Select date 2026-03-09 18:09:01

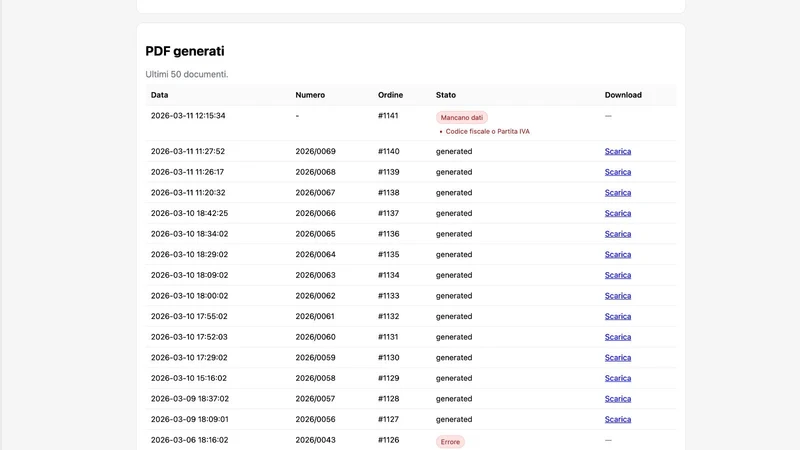point(189,419)
